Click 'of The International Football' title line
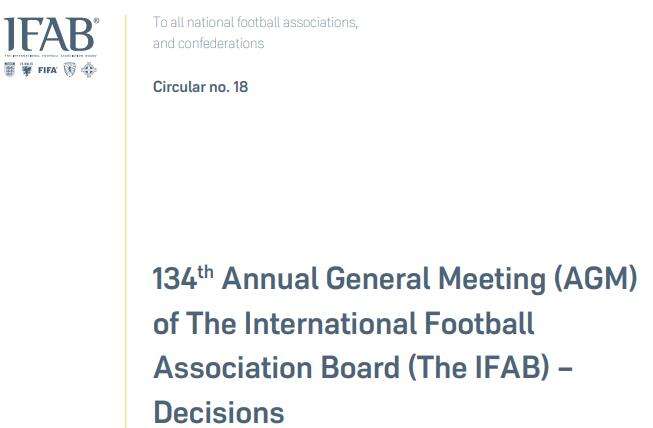 344,323
